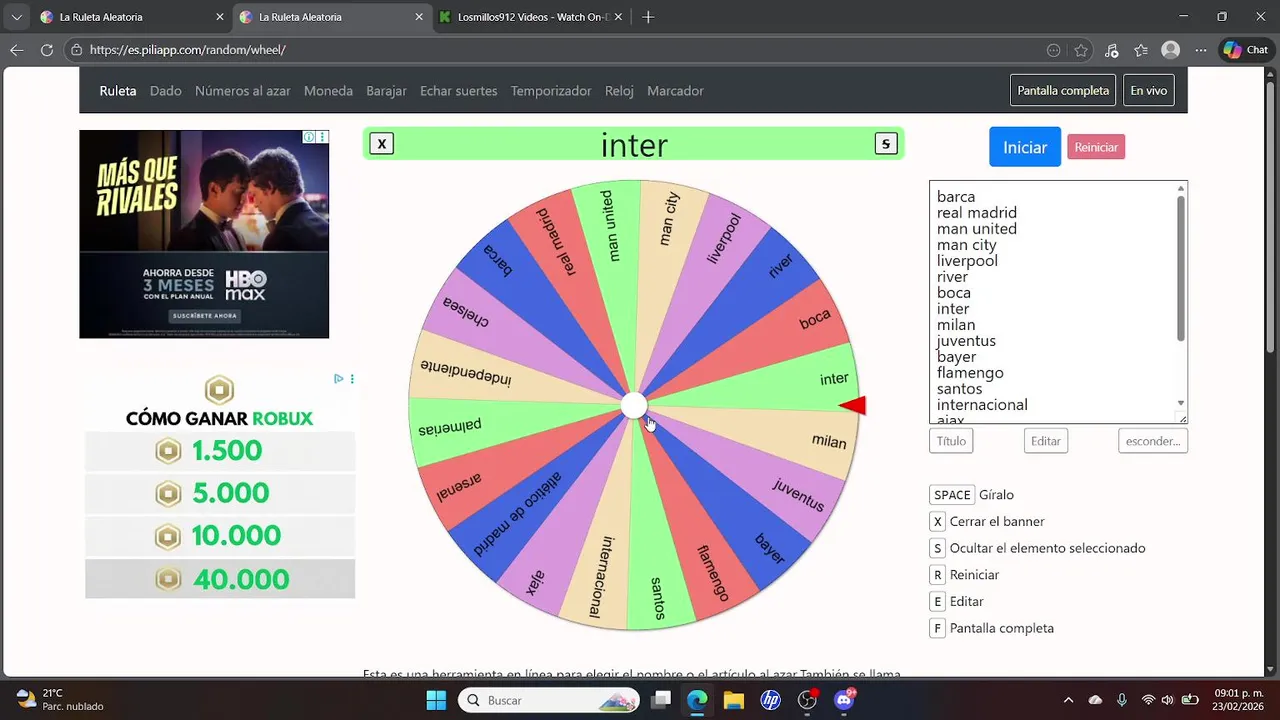
Task: Open the favorites list icon
Action: [x=1141, y=50]
